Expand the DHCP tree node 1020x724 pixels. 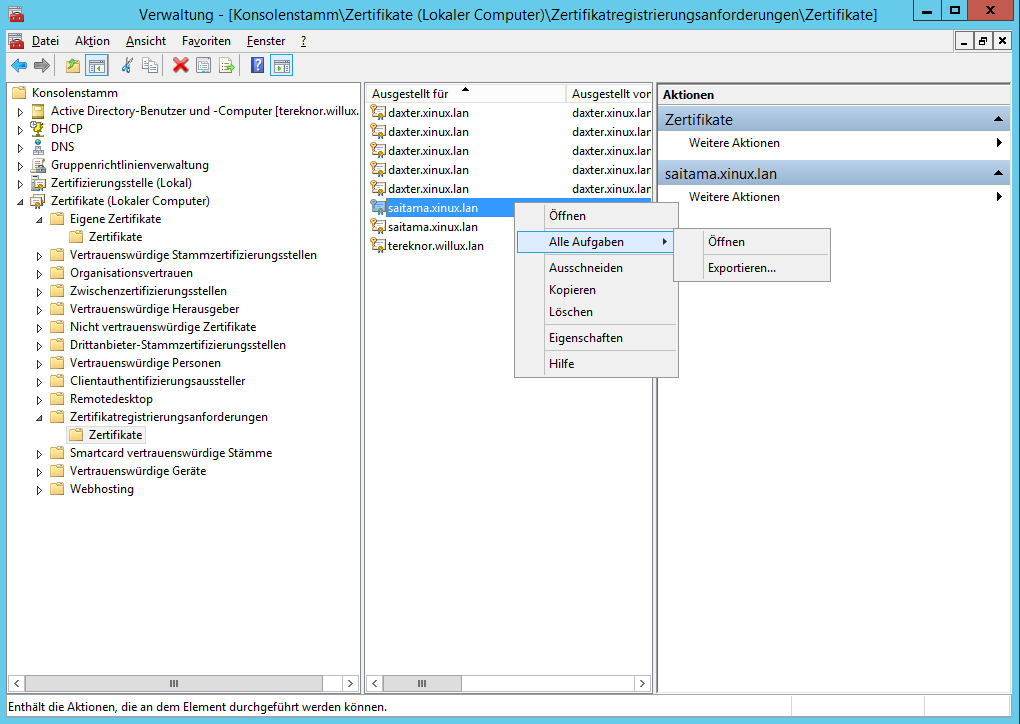[x=19, y=130]
